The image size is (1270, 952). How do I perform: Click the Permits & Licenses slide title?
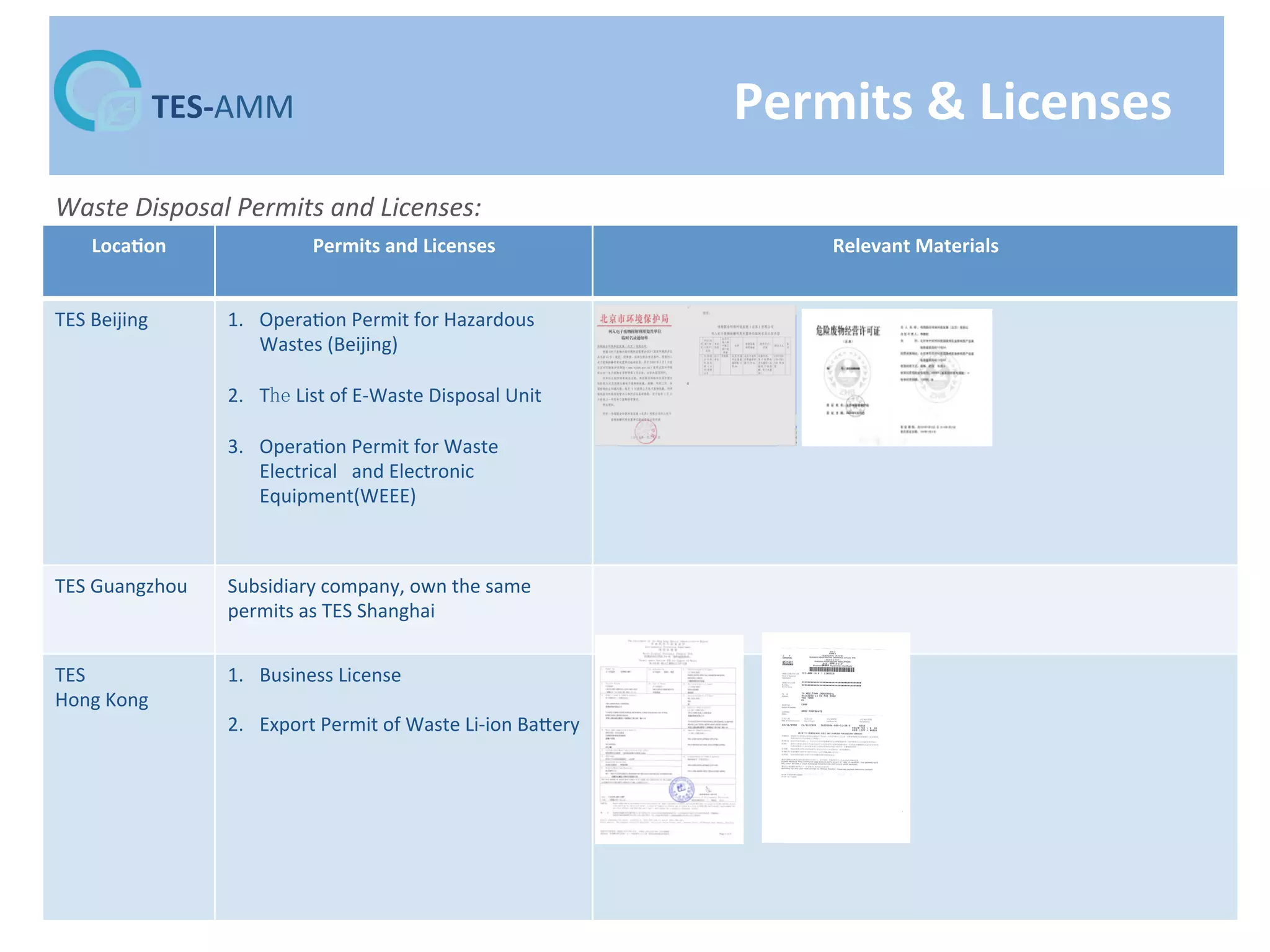952,102
